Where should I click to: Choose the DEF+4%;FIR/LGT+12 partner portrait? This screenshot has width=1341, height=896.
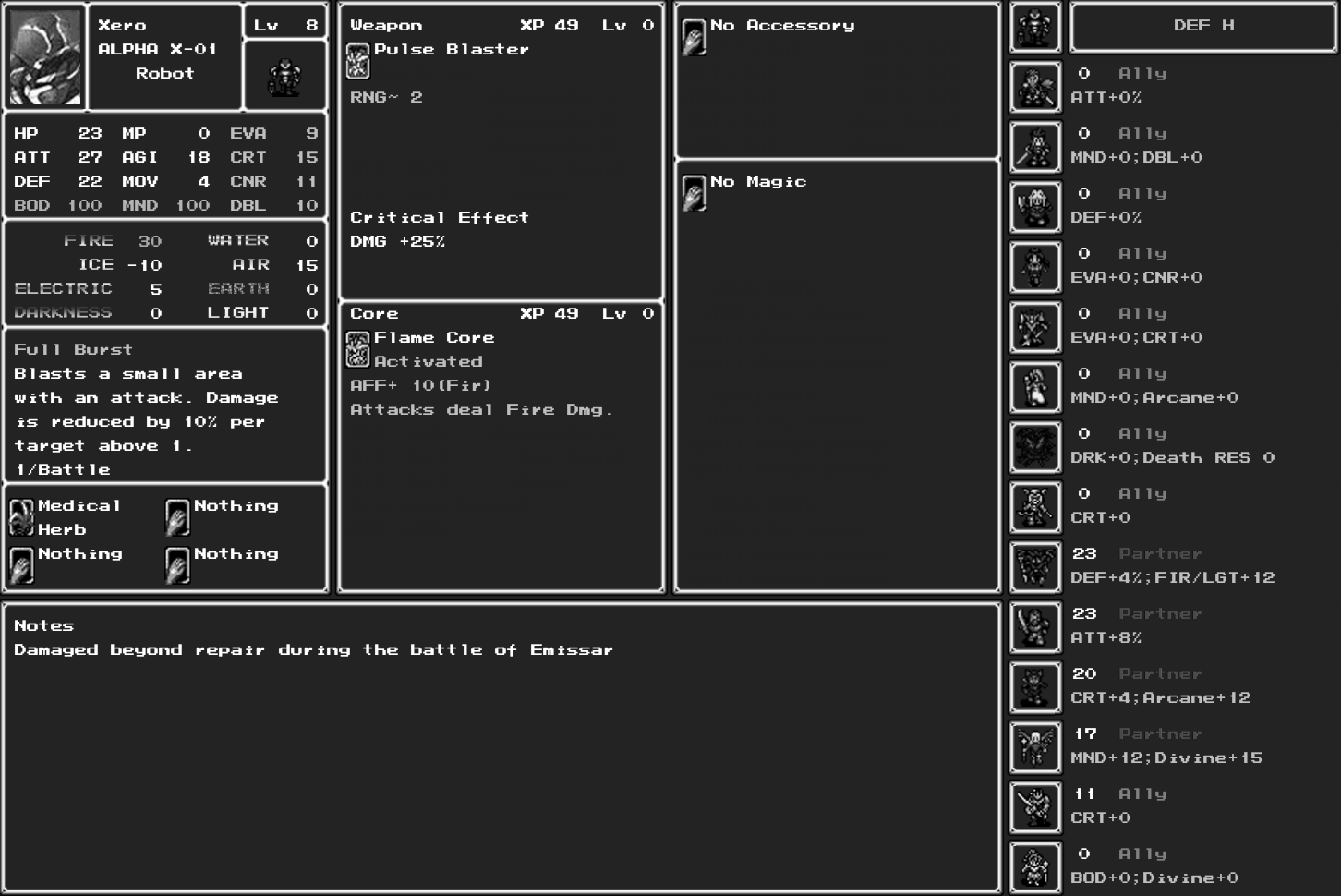pos(1034,568)
